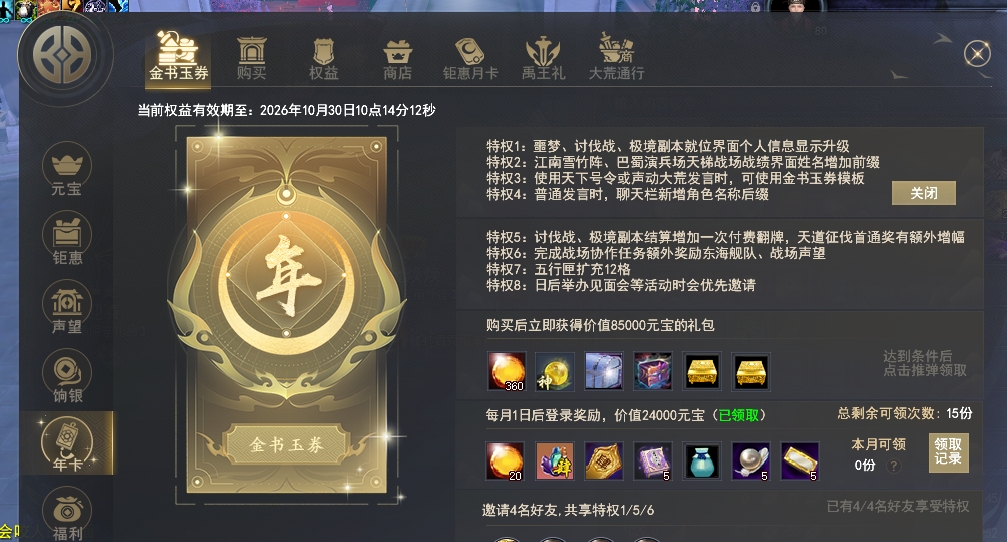
Task: Click the teal vase monthly reward item
Action: [701, 461]
